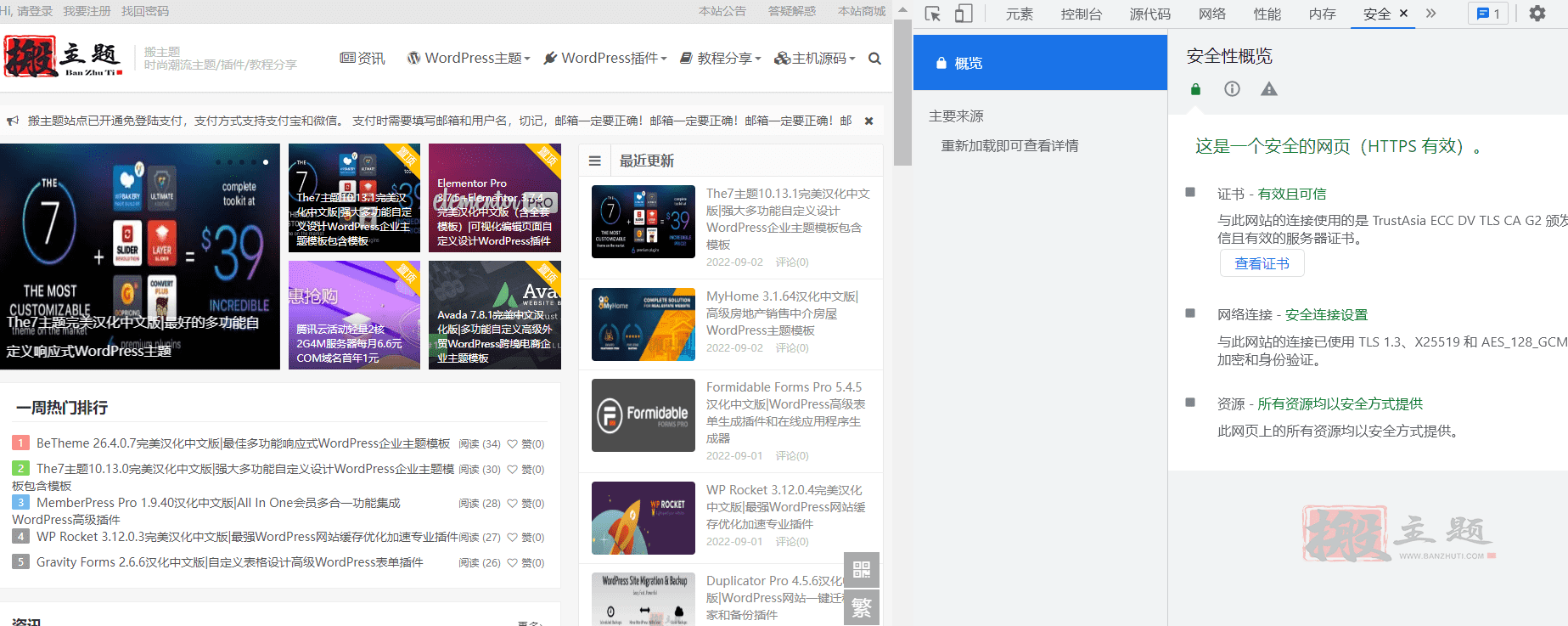
Task: Click the Ban Zhu Ti site logo
Action: (64, 56)
